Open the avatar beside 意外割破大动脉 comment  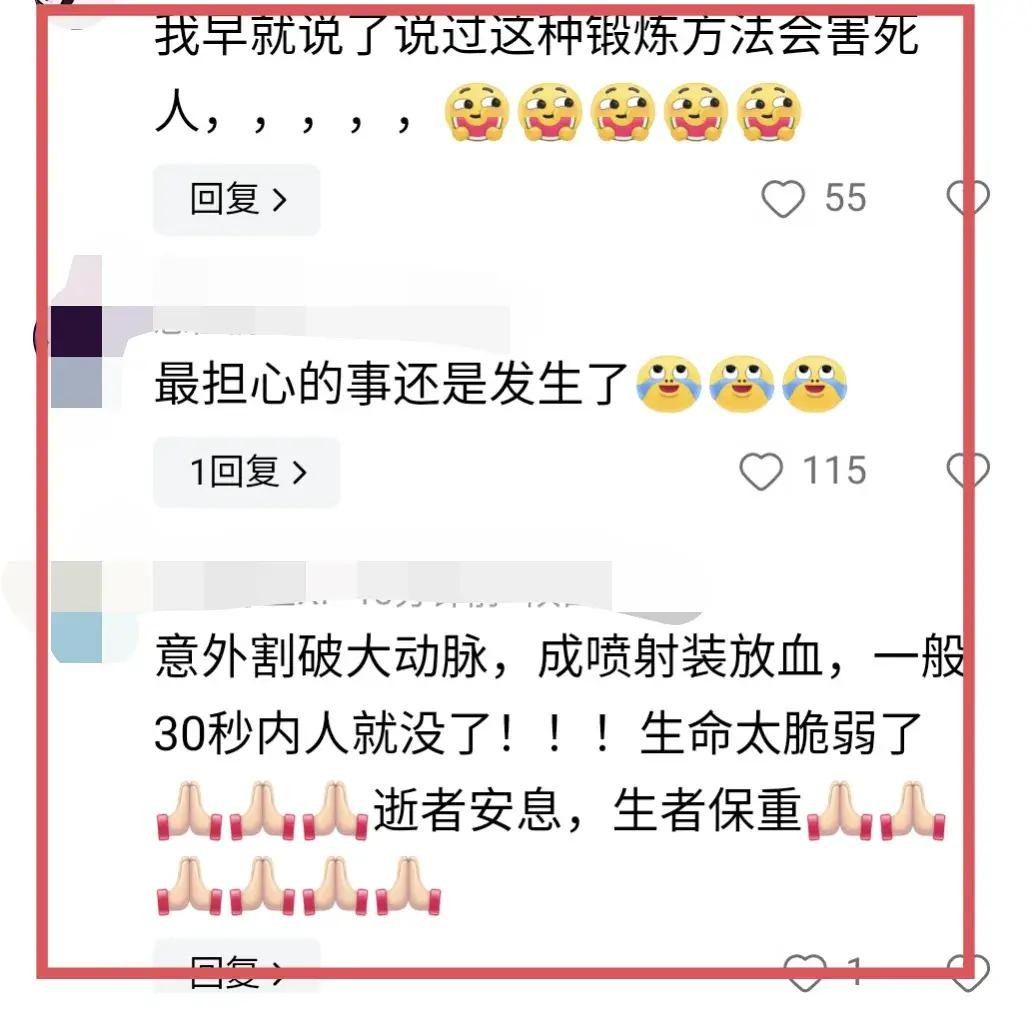(x=77, y=612)
